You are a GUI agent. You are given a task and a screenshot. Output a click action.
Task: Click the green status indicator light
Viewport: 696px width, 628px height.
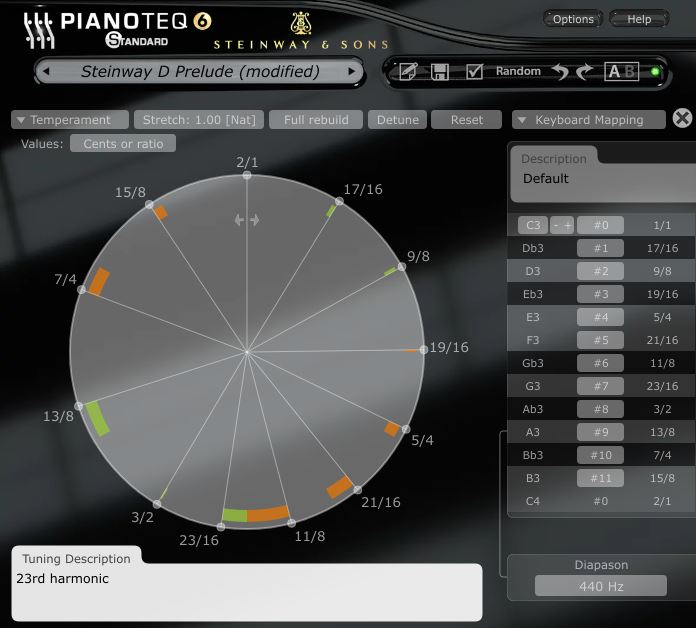coord(655,71)
